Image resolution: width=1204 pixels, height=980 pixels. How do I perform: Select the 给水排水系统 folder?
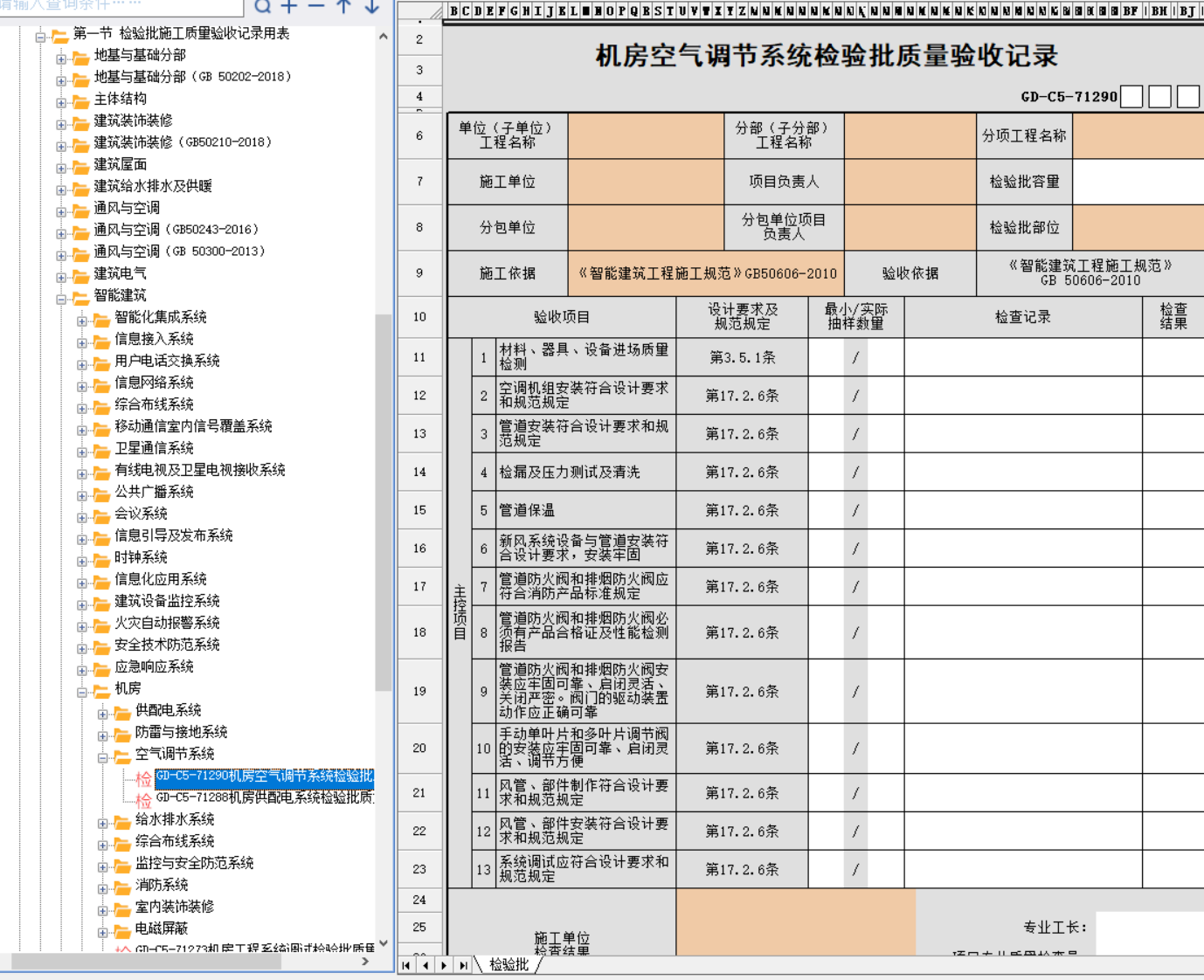point(175,819)
